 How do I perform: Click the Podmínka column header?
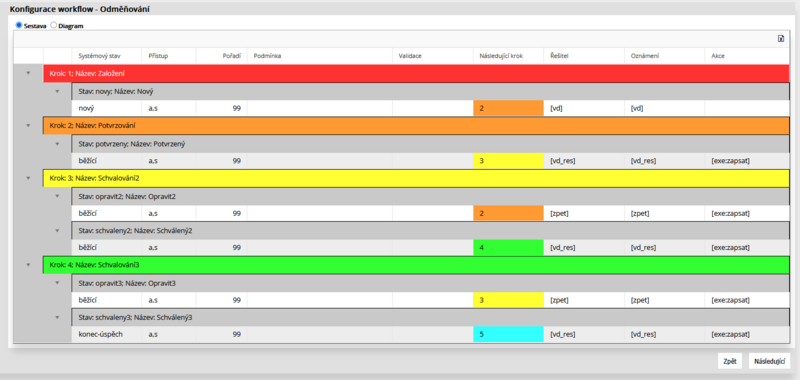coord(319,56)
